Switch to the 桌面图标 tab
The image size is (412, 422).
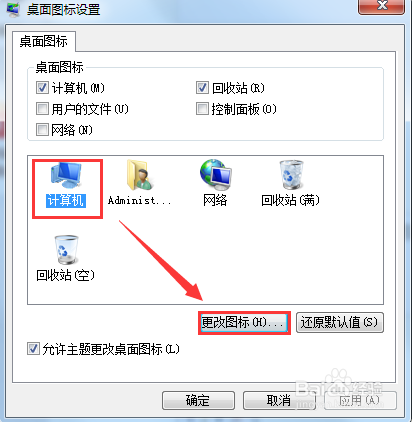point(44,42)
